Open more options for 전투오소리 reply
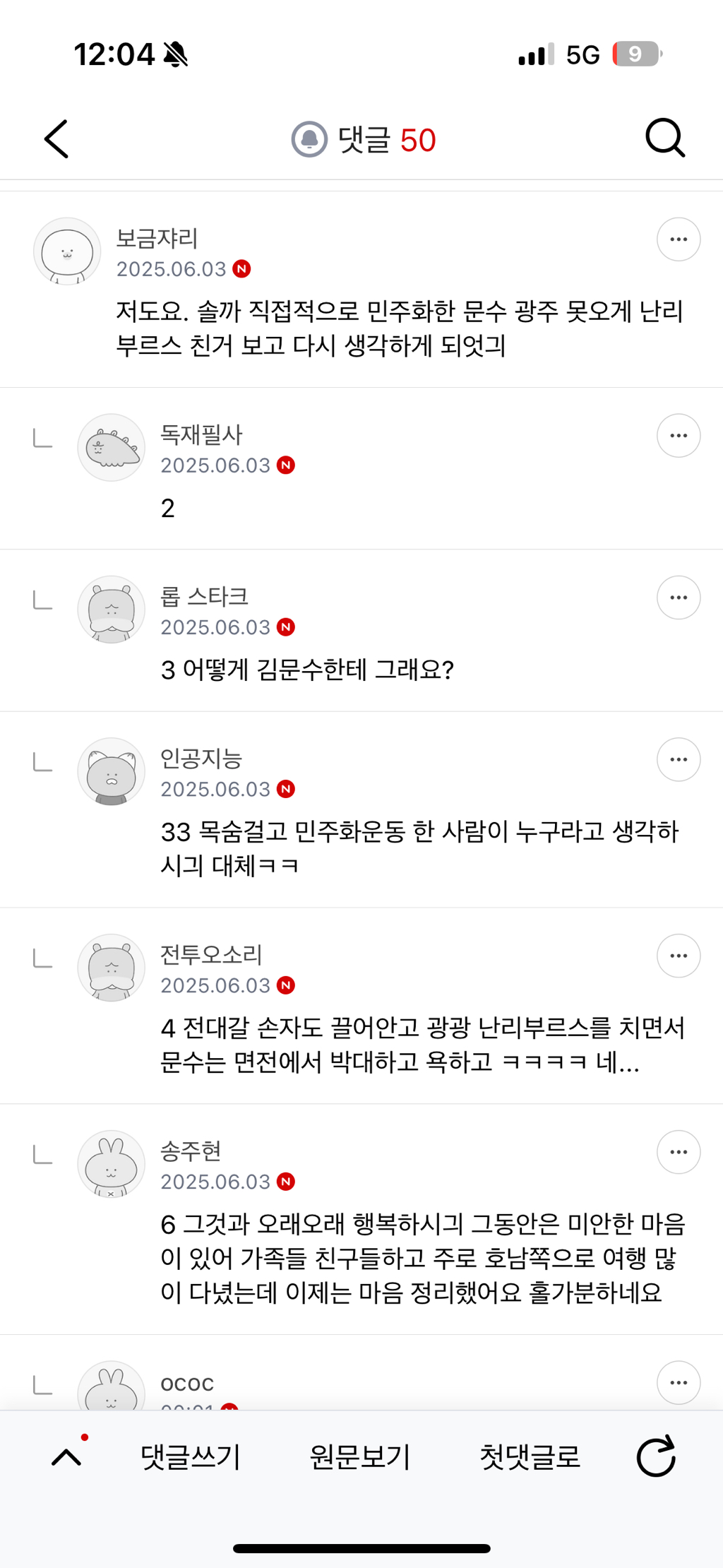Screen dimensions: 723x1568 pos(678,956)
